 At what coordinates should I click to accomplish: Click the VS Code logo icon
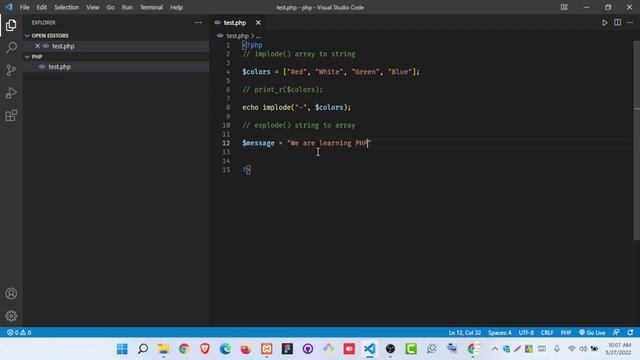[9, 7]
